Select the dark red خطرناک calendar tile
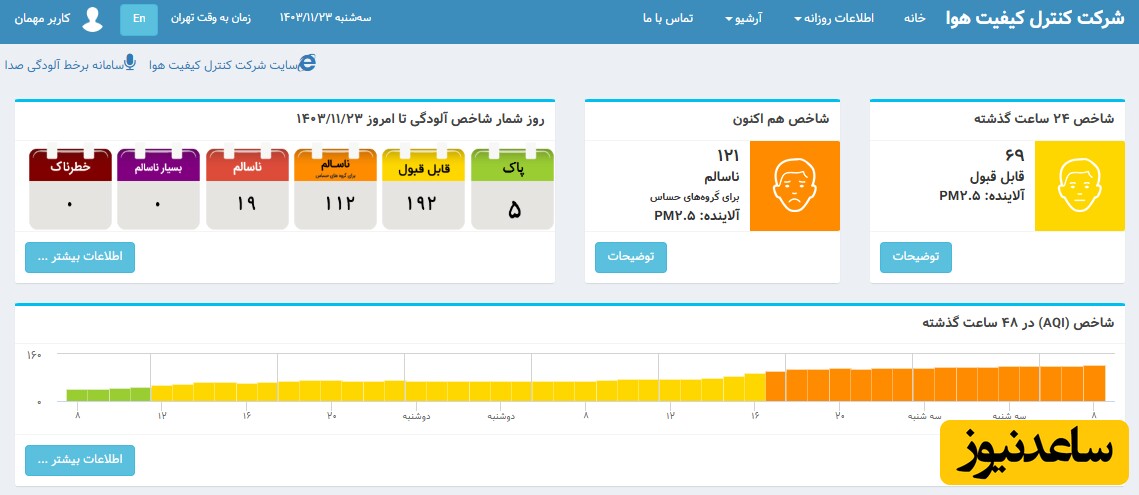The image size is (1139, 495). click(69, 189)
